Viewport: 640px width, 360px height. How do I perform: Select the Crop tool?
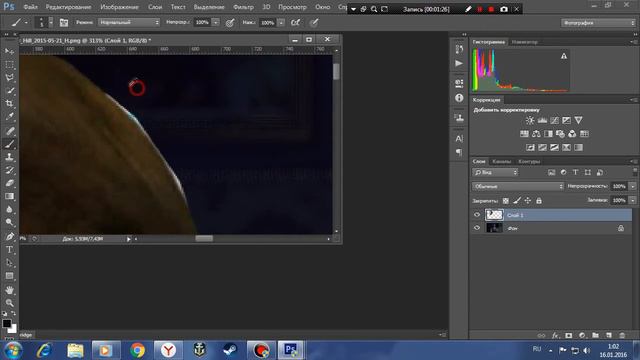pyautogui.click(x=9, y=104)
